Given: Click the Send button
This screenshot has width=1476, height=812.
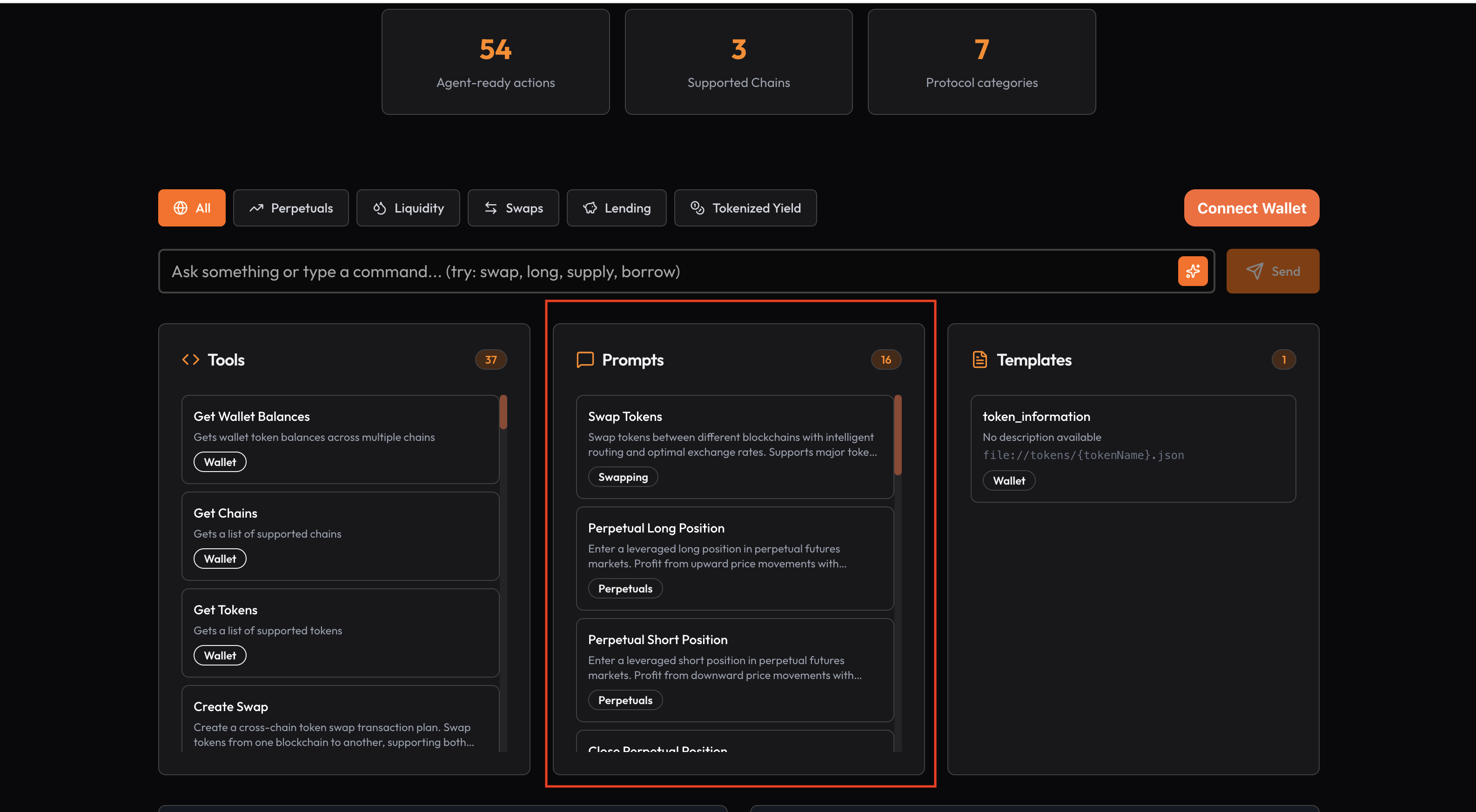Looking at the screenshot, I should pyautogui.click(x=1273, y=271).
